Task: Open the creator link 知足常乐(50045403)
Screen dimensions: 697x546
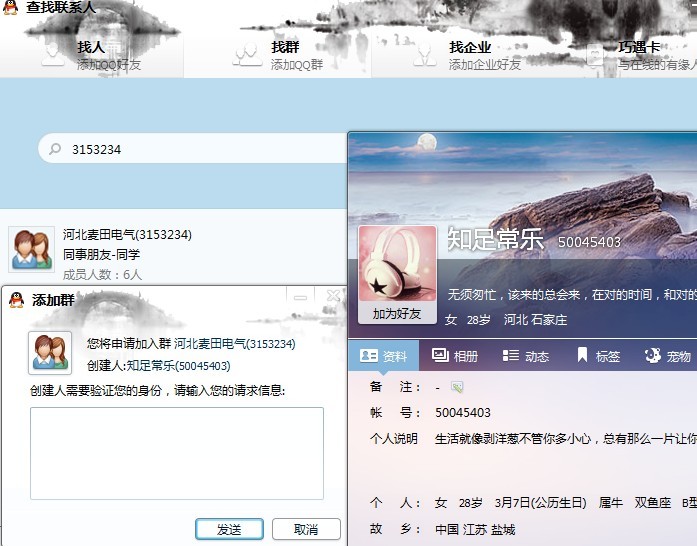Action: coord(179,365)
